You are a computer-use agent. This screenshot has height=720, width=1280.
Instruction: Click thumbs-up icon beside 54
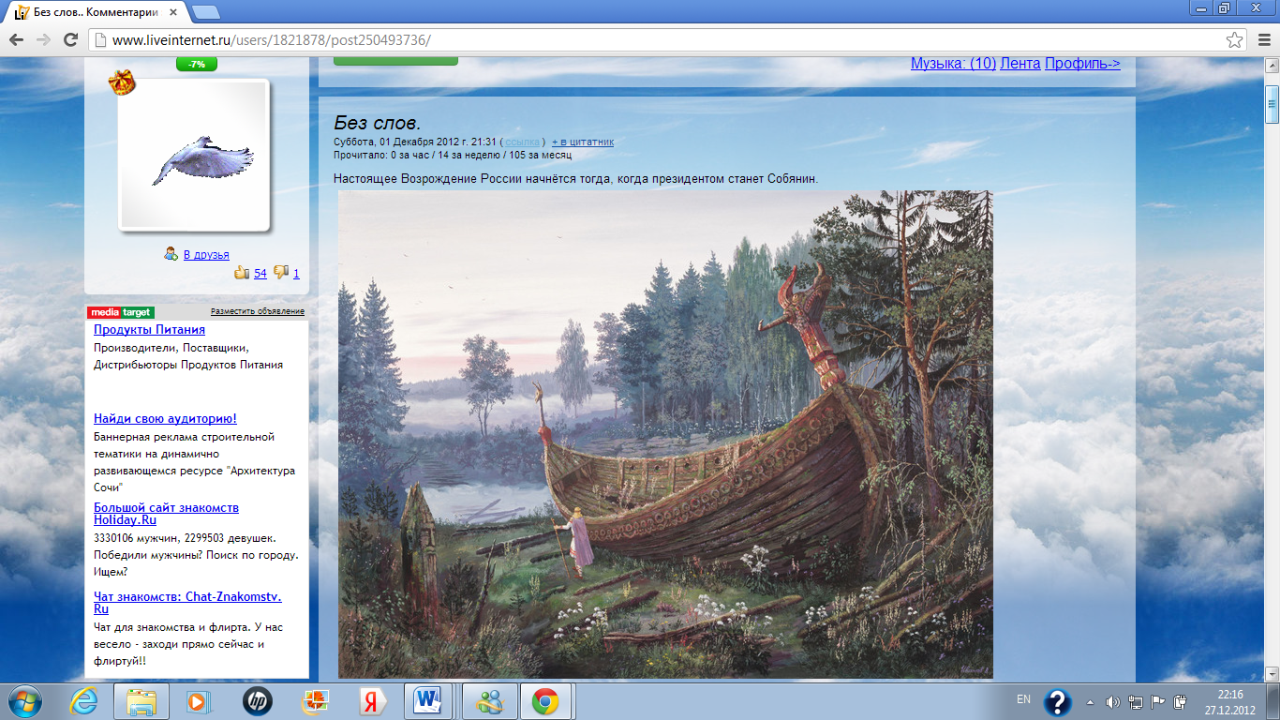pos(241,272)
